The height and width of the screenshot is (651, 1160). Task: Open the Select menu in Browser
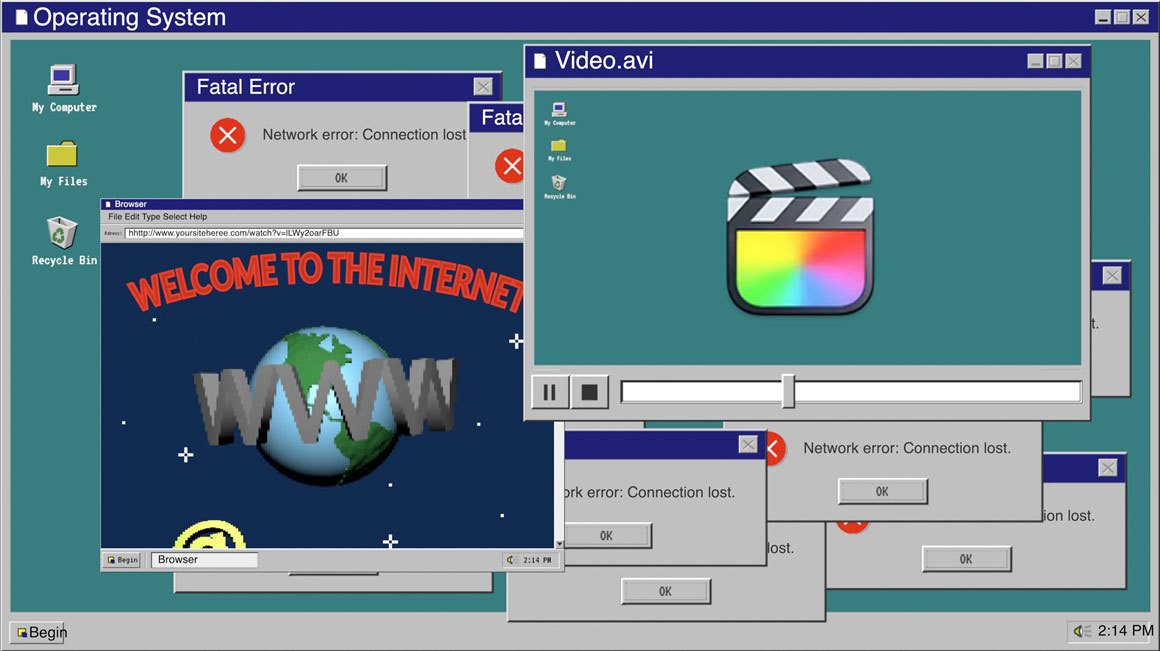(175, 216)
